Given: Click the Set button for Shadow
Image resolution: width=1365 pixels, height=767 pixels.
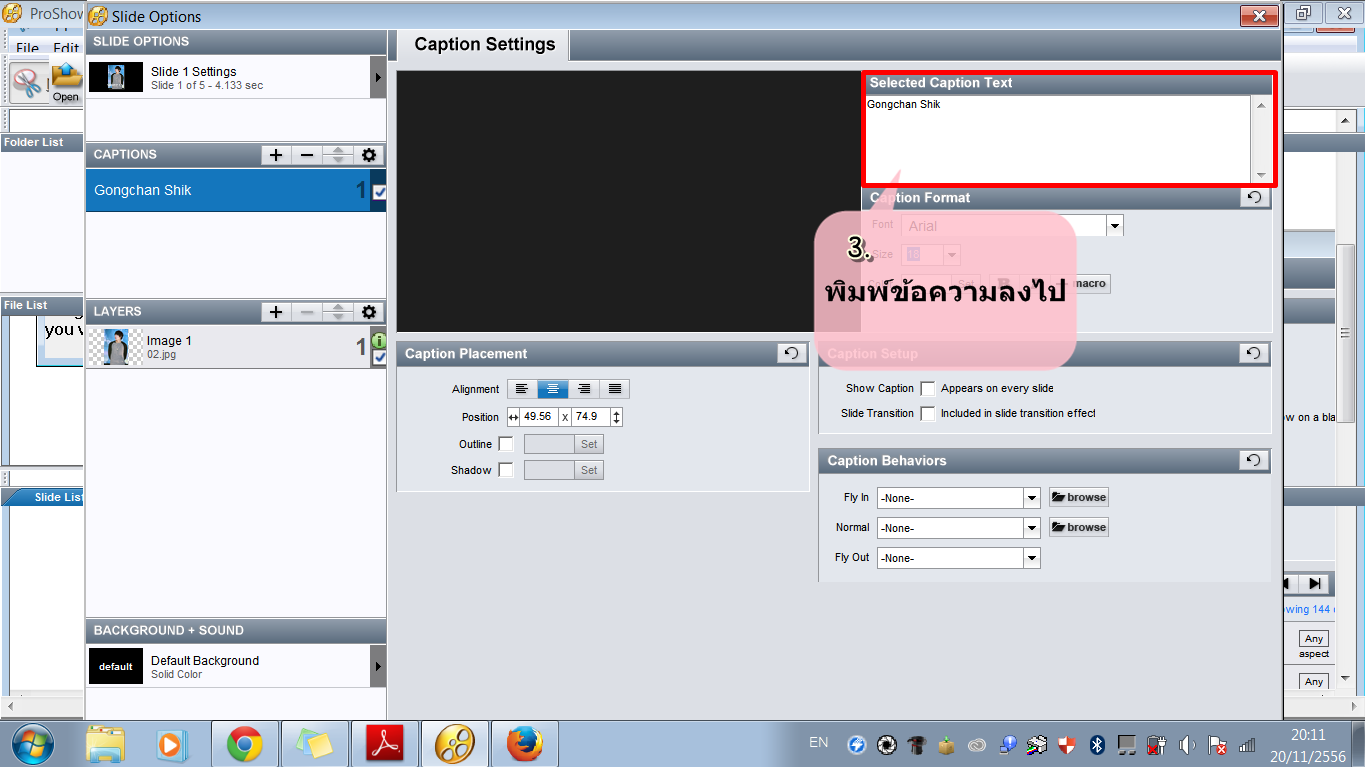Looking at the screenshot, I should tap(589, 470).
